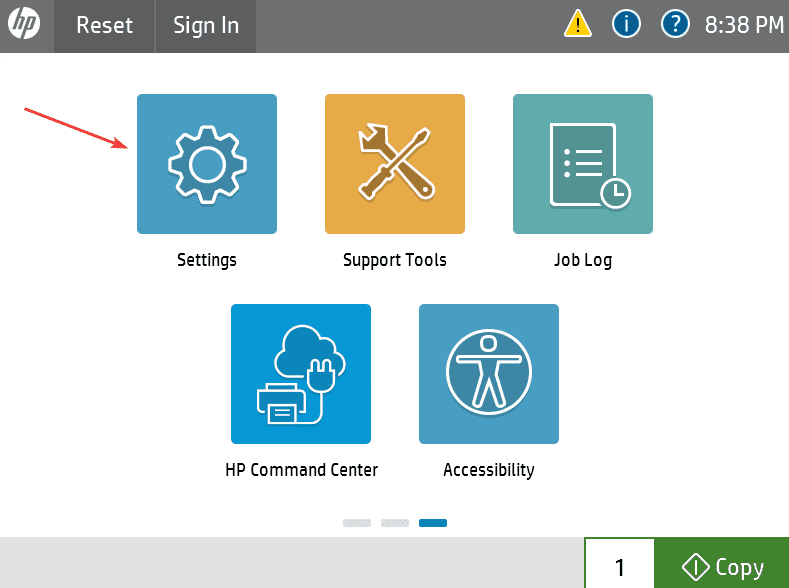This screenshot has height=588, width=789.
Task: Tap the Sign In button
Action: coord(206,26)
